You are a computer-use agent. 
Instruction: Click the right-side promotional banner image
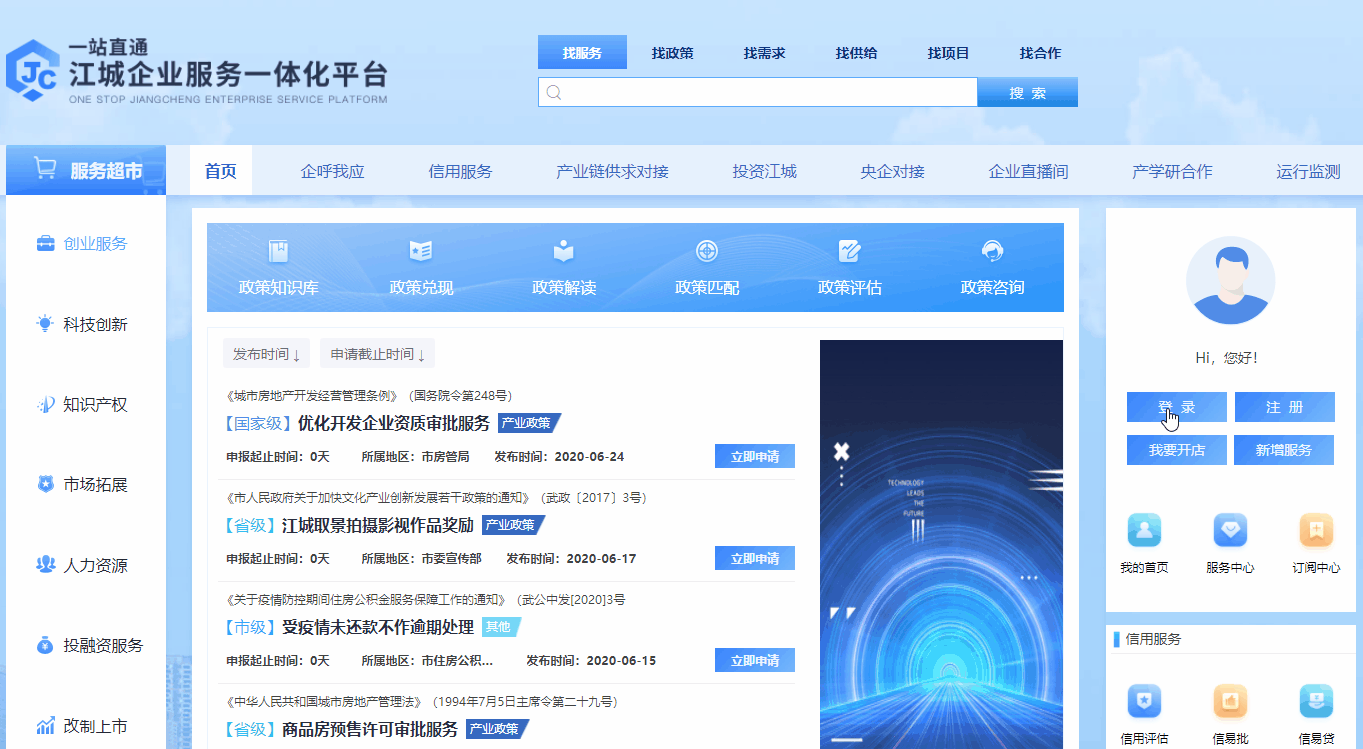(941, 545)
